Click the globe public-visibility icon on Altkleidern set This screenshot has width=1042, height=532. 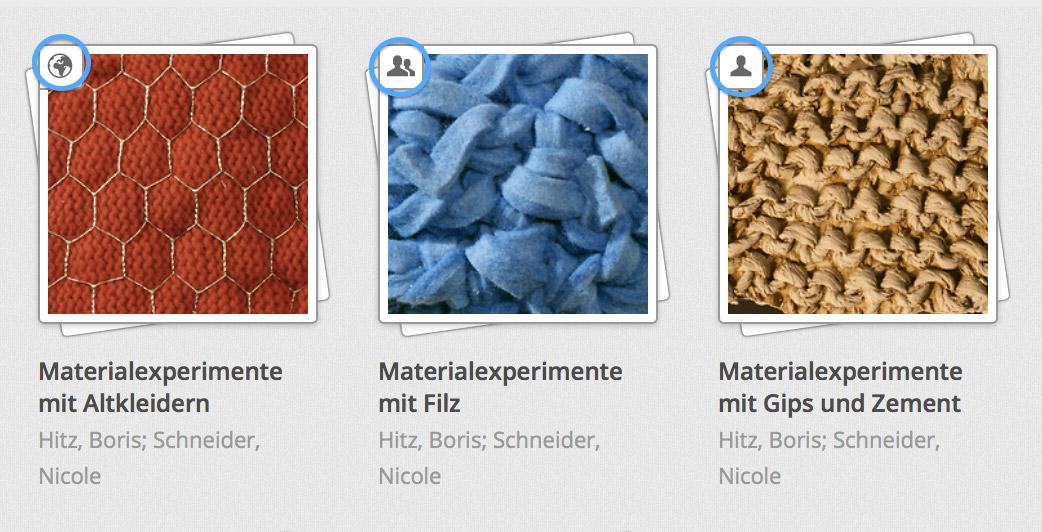coord(62,66)
